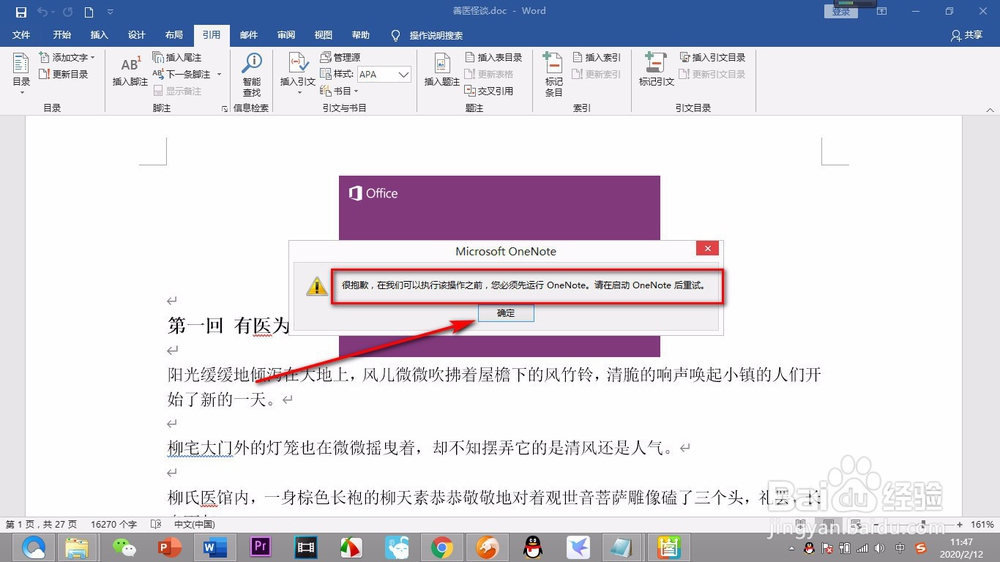Image resolution: width=1000 pixels, height=562 pixels.
Task: Click the zoom in plus button
Action: pos(959,524)
